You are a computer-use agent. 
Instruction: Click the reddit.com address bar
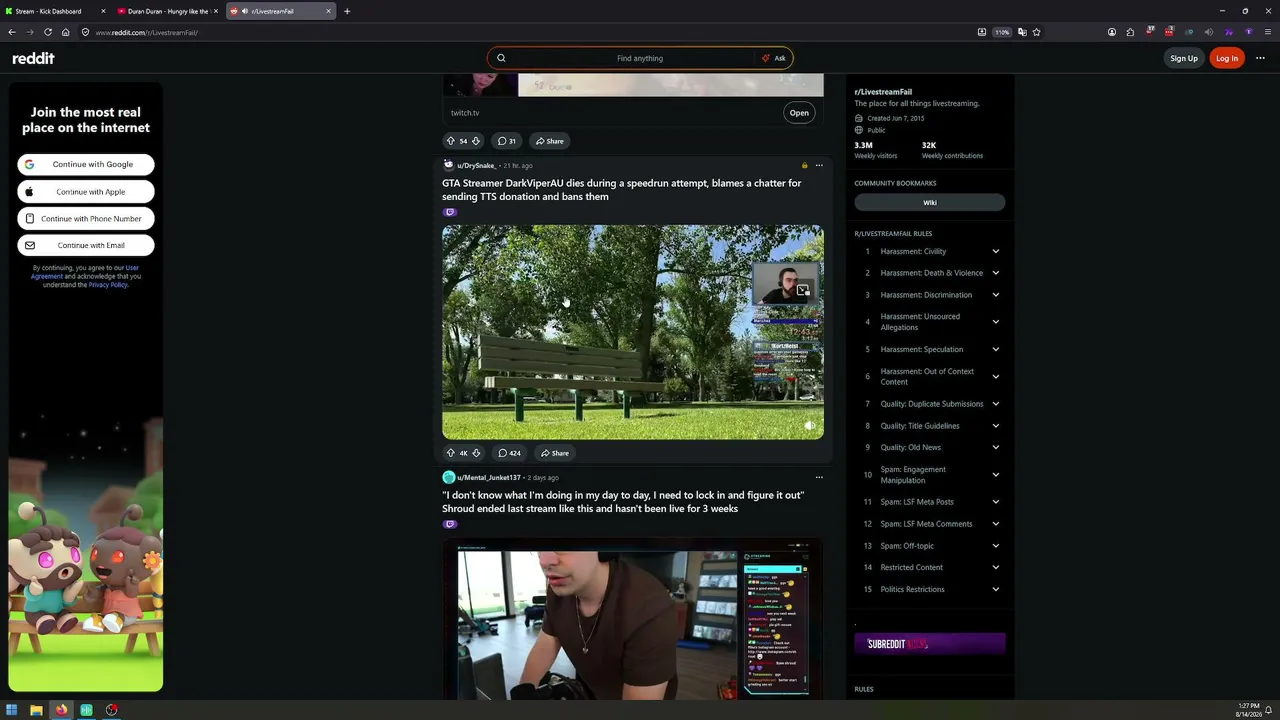525,32
